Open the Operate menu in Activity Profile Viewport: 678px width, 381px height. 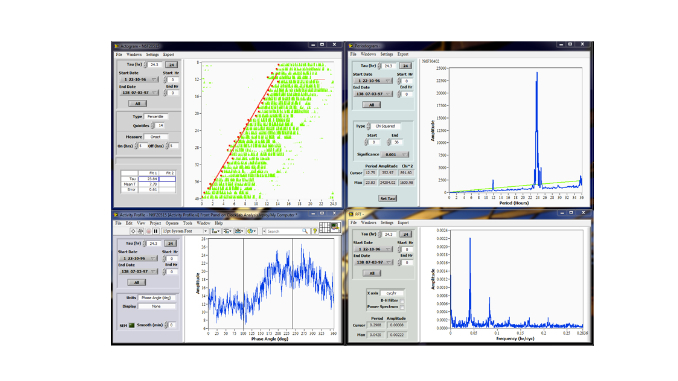172,223
